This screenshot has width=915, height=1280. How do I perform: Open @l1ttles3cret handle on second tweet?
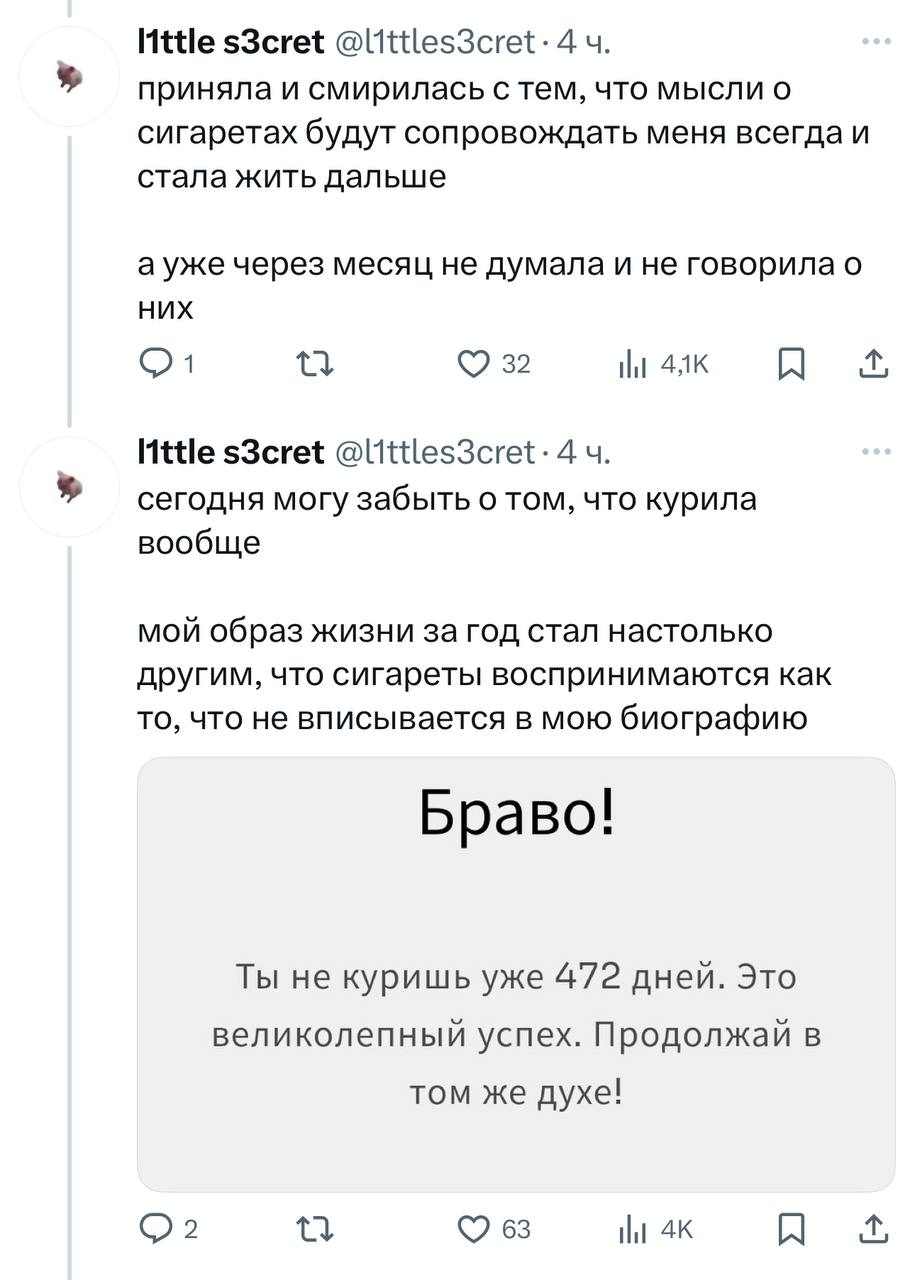[x=440, y=453]
